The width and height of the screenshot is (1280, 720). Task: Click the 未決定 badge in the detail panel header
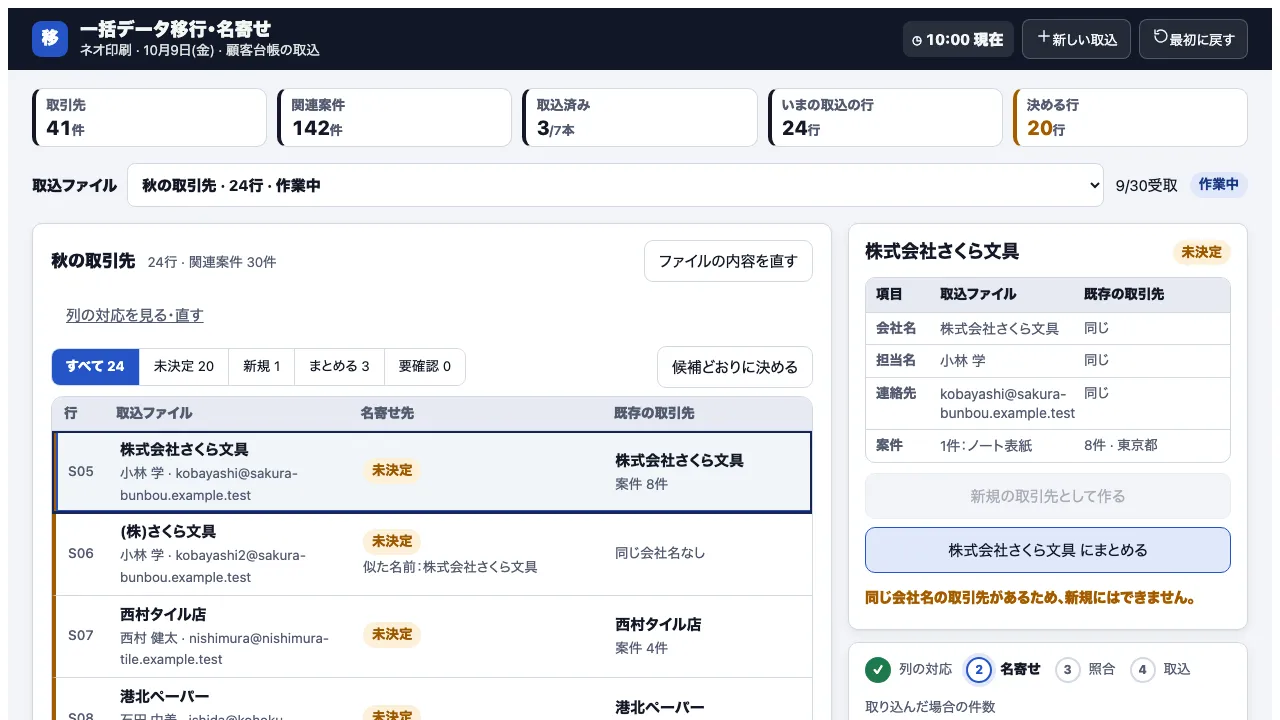pyautogui.click(x=1201, y=252)
